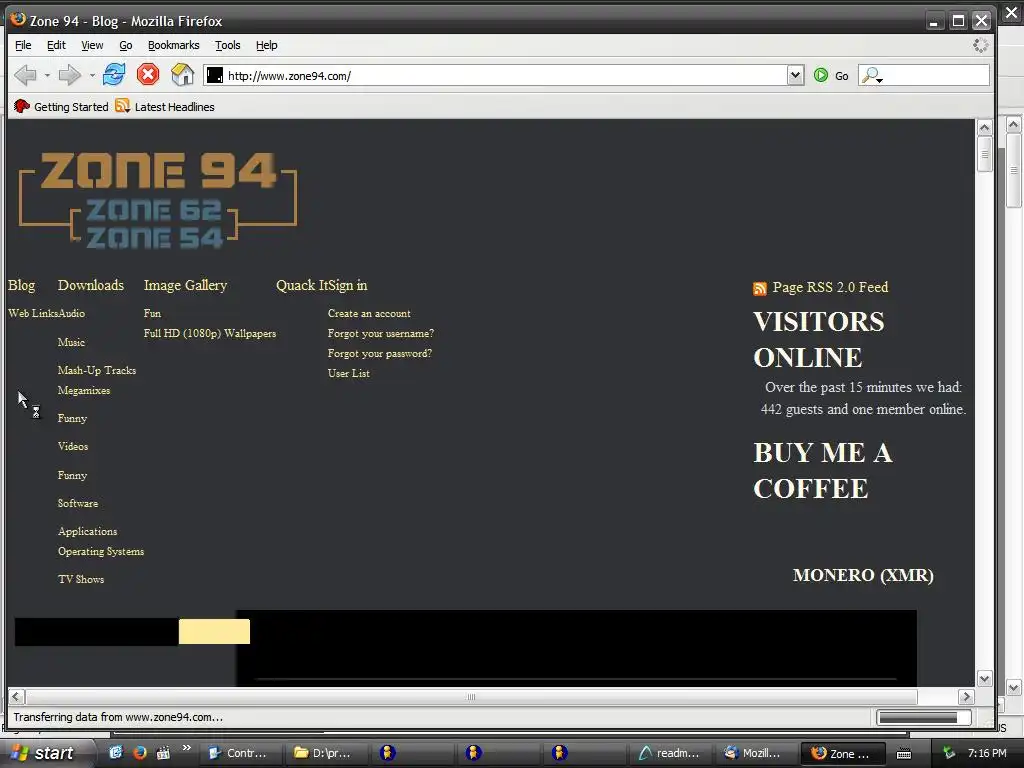Screen dimensions: 1024x768
Task: Open the Back history dropdown arrow
Action: coord(47,76)
